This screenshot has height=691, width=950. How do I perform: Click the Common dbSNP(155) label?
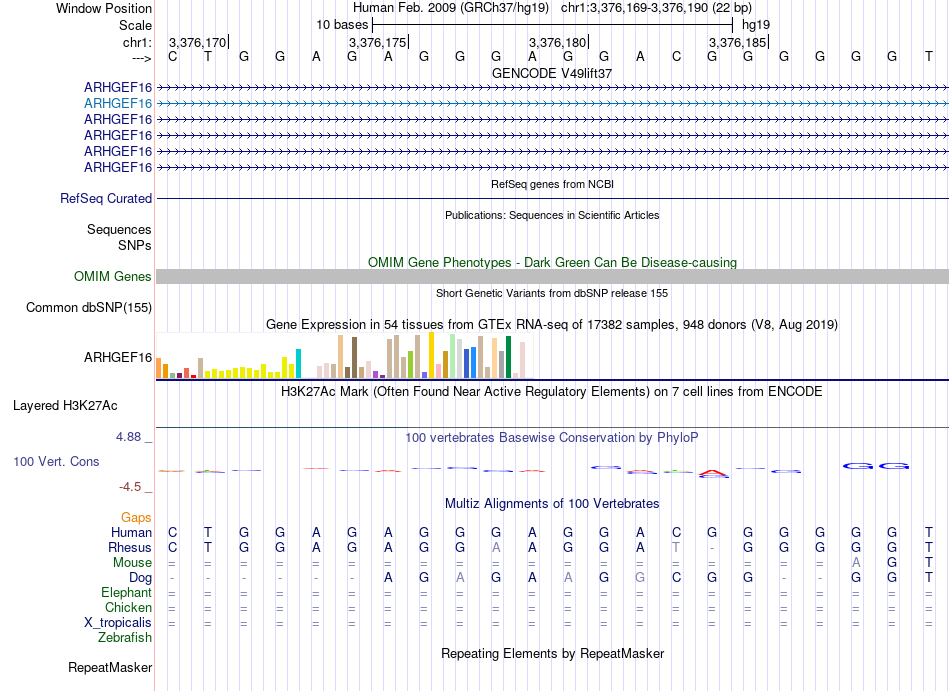[x=89, y=308]
